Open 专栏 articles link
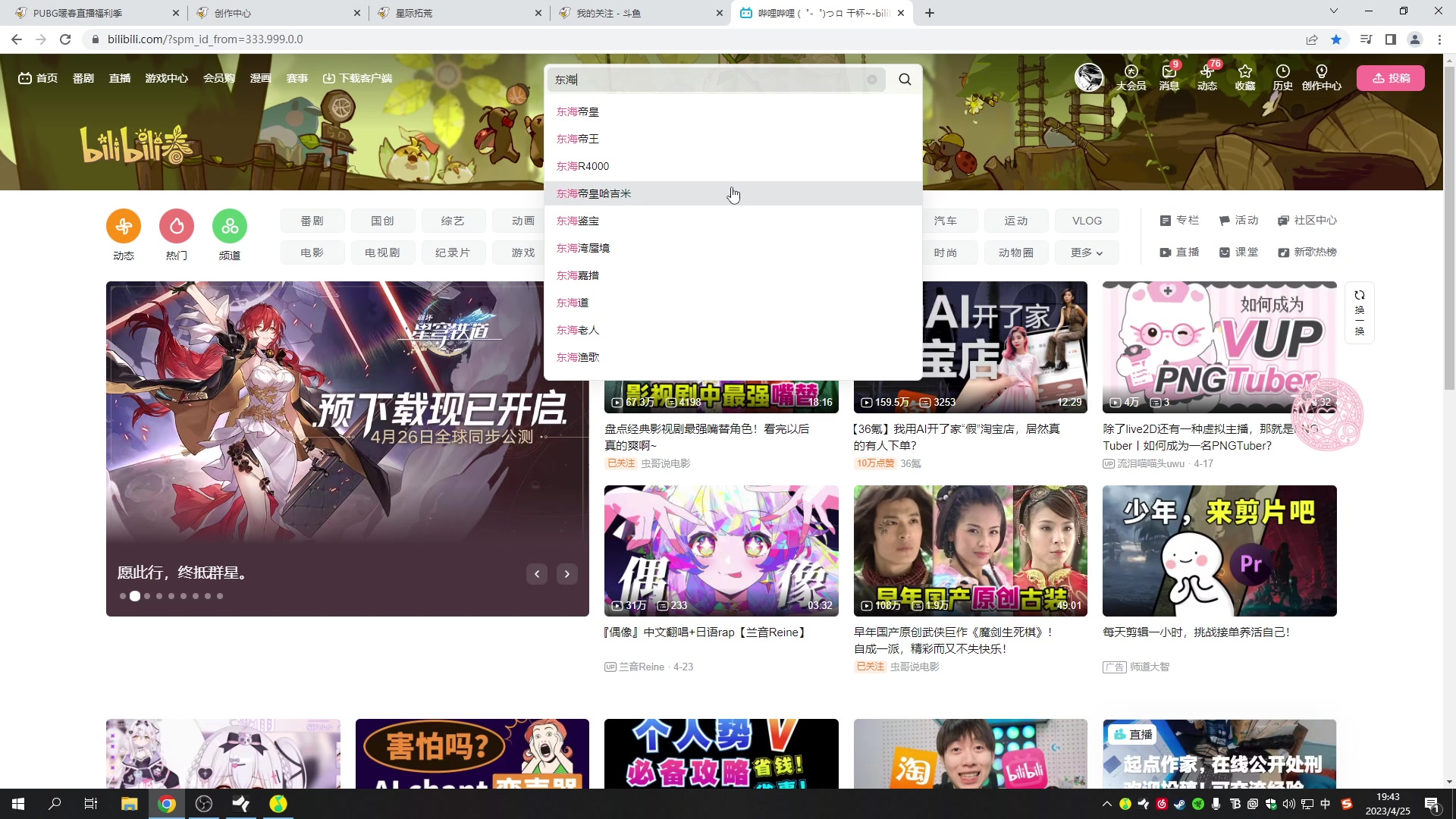 click(1179, 221)
